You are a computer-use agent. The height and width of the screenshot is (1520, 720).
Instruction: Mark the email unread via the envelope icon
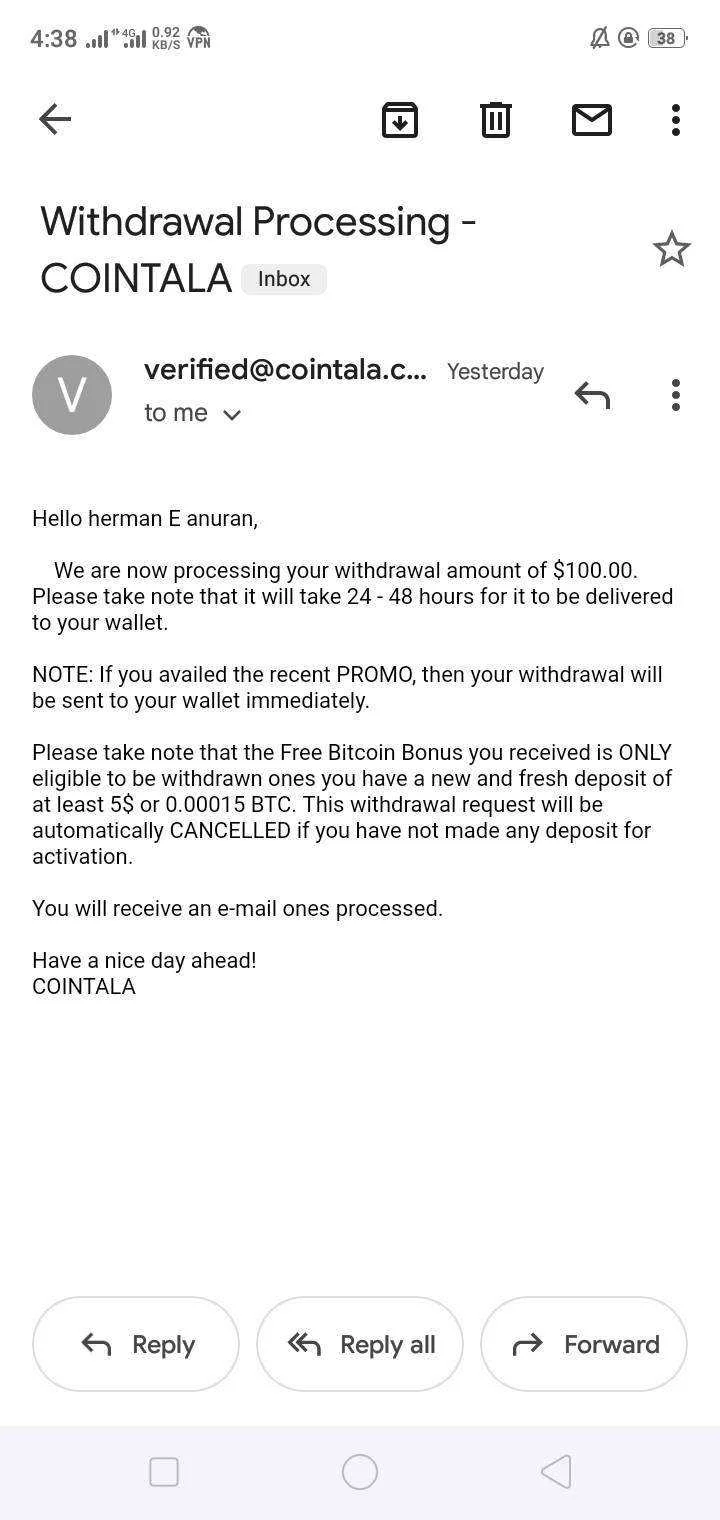[x=592, y=120]
